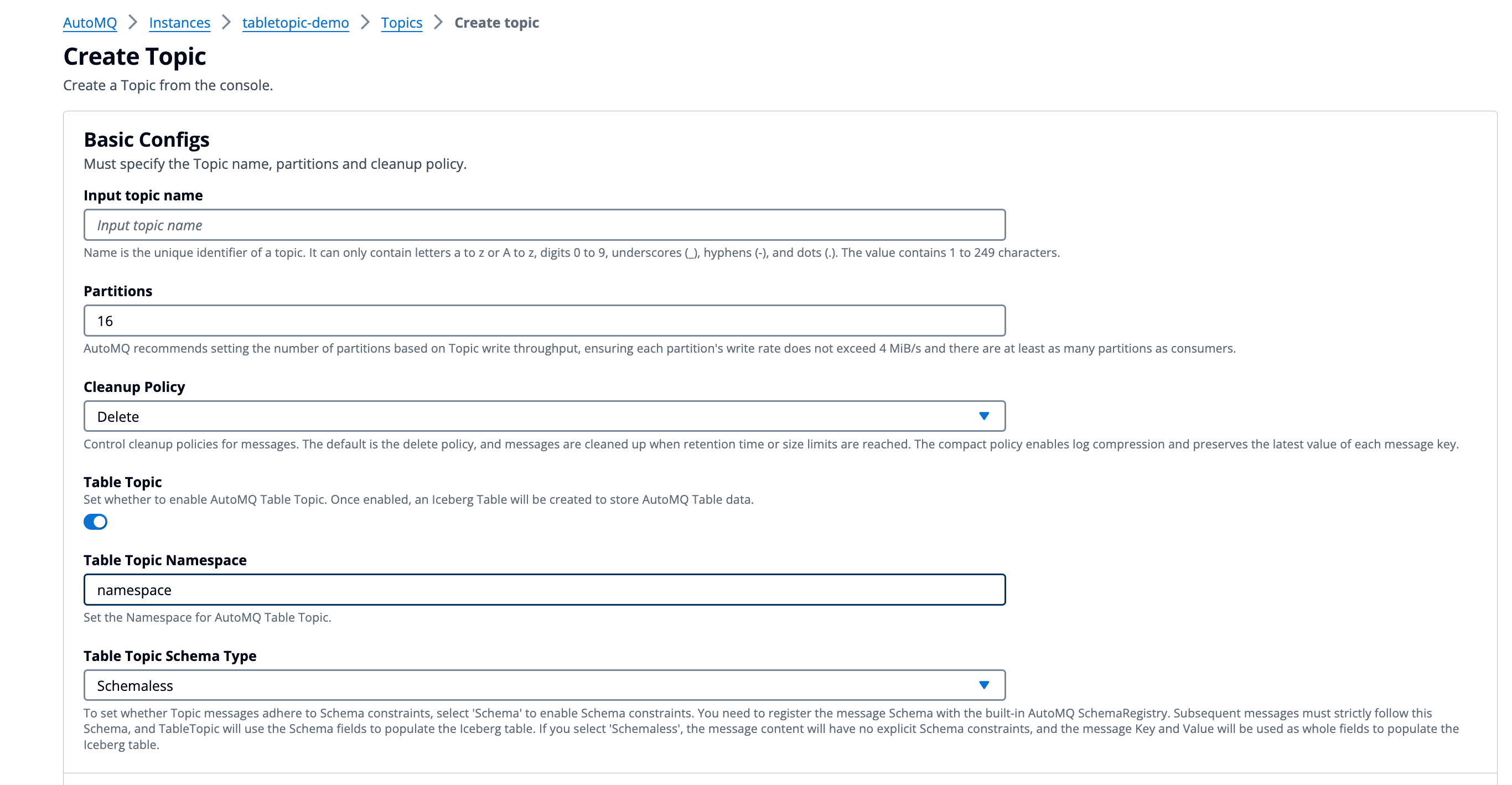Navigate to Topics breadcrumb link
The width and height of the screenshot is (1512, 785).
click(x=401, y=22)
